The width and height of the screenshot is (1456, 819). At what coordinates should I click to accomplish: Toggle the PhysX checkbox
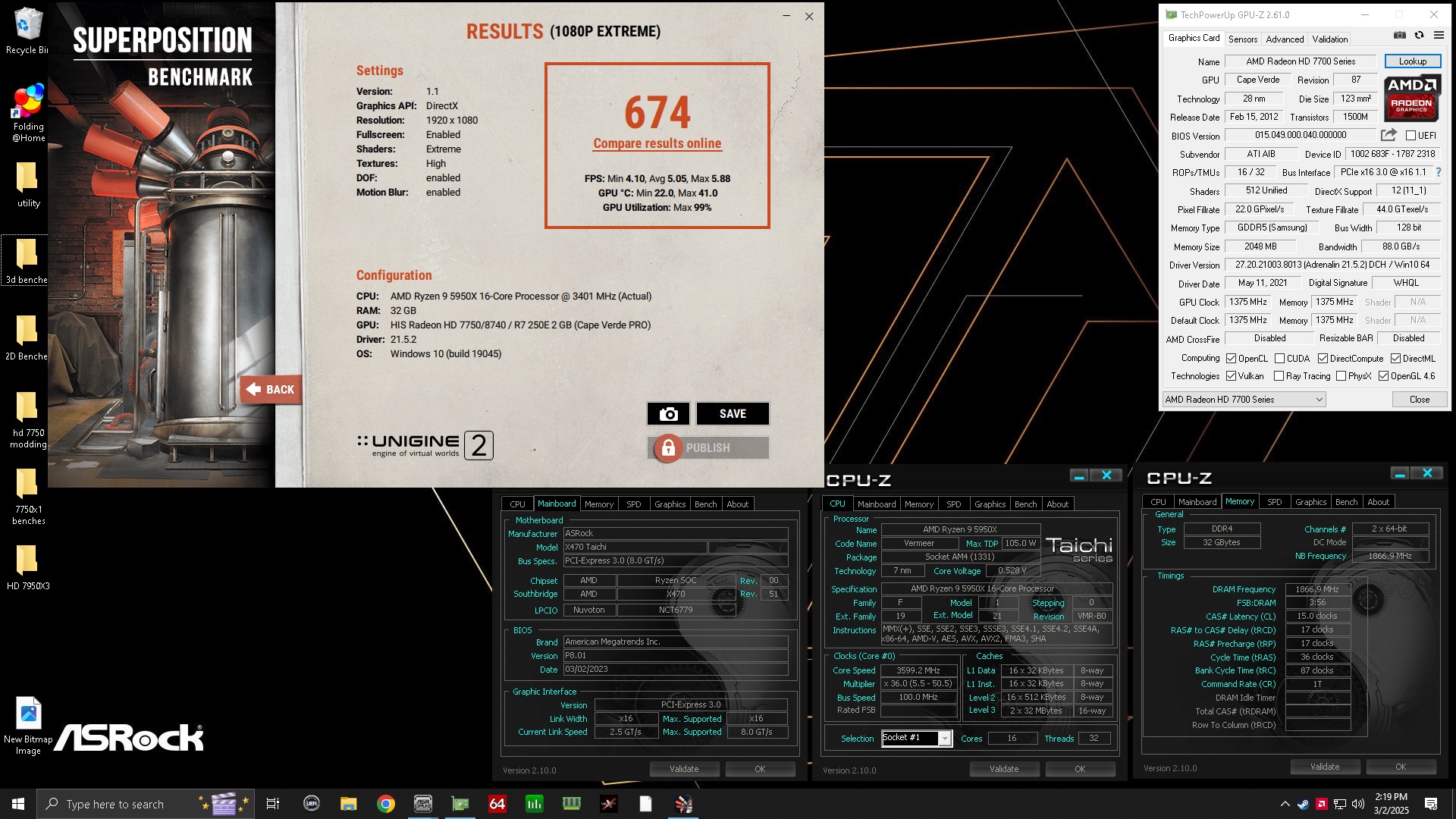[1341, 376]
